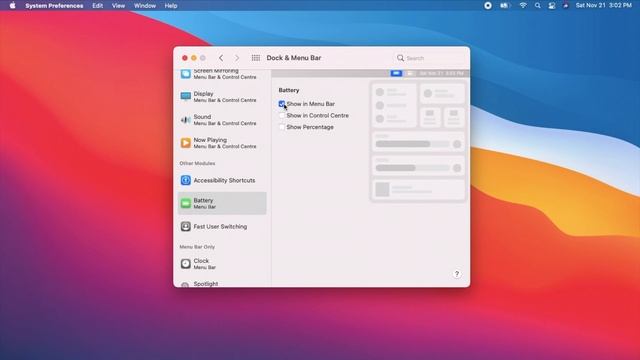Uncheck Show in Menu Bar
The image size is (640, 360).
click(x=282, y=104)
